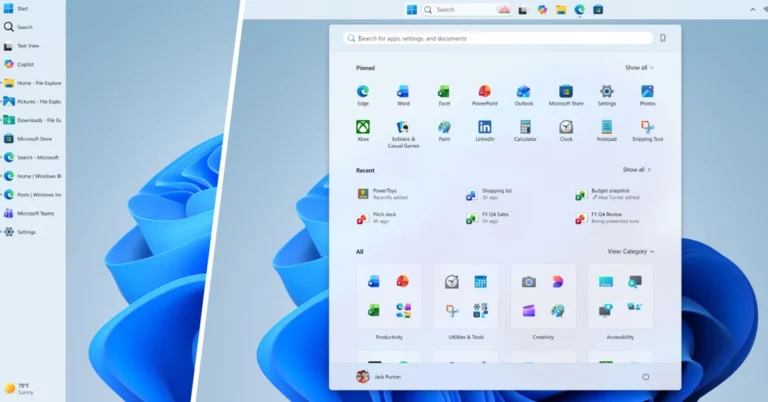Launch the Calculator app

(525, 131)
